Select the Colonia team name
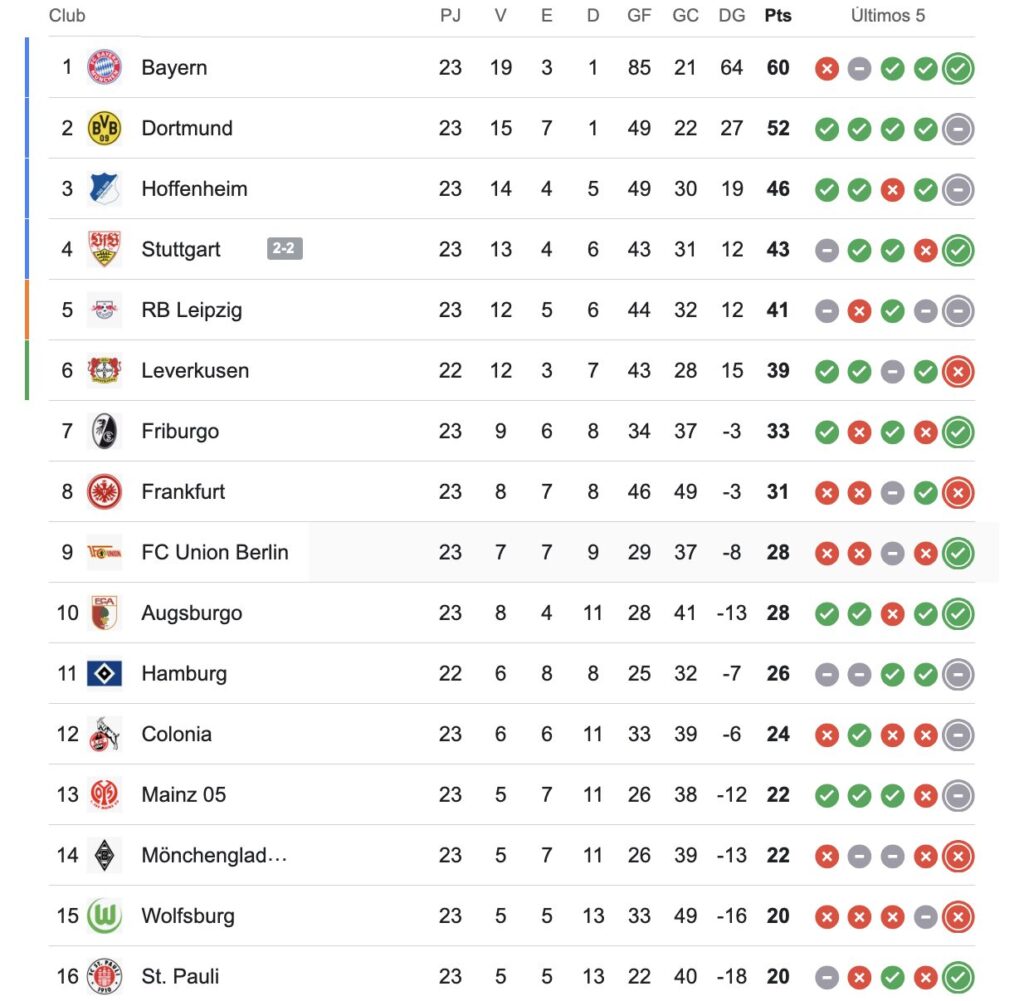This screenshot has width=1024, height=1001. pos(177,734)
